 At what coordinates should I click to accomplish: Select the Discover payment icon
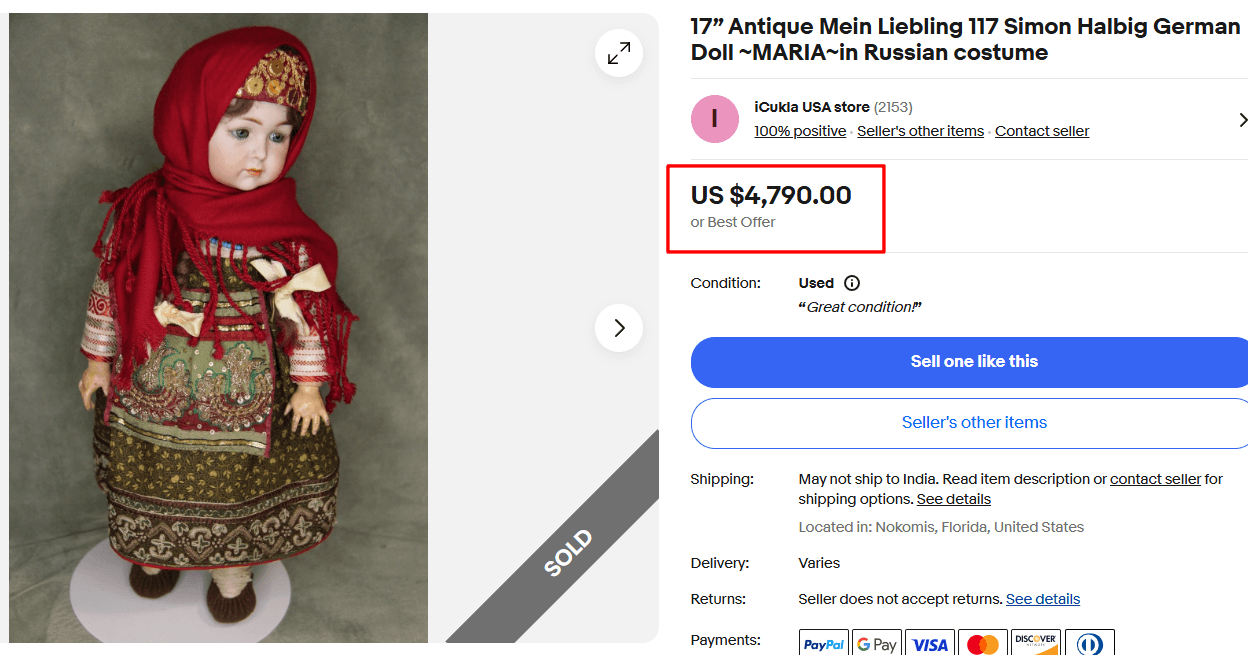(x=1036, y=642)
